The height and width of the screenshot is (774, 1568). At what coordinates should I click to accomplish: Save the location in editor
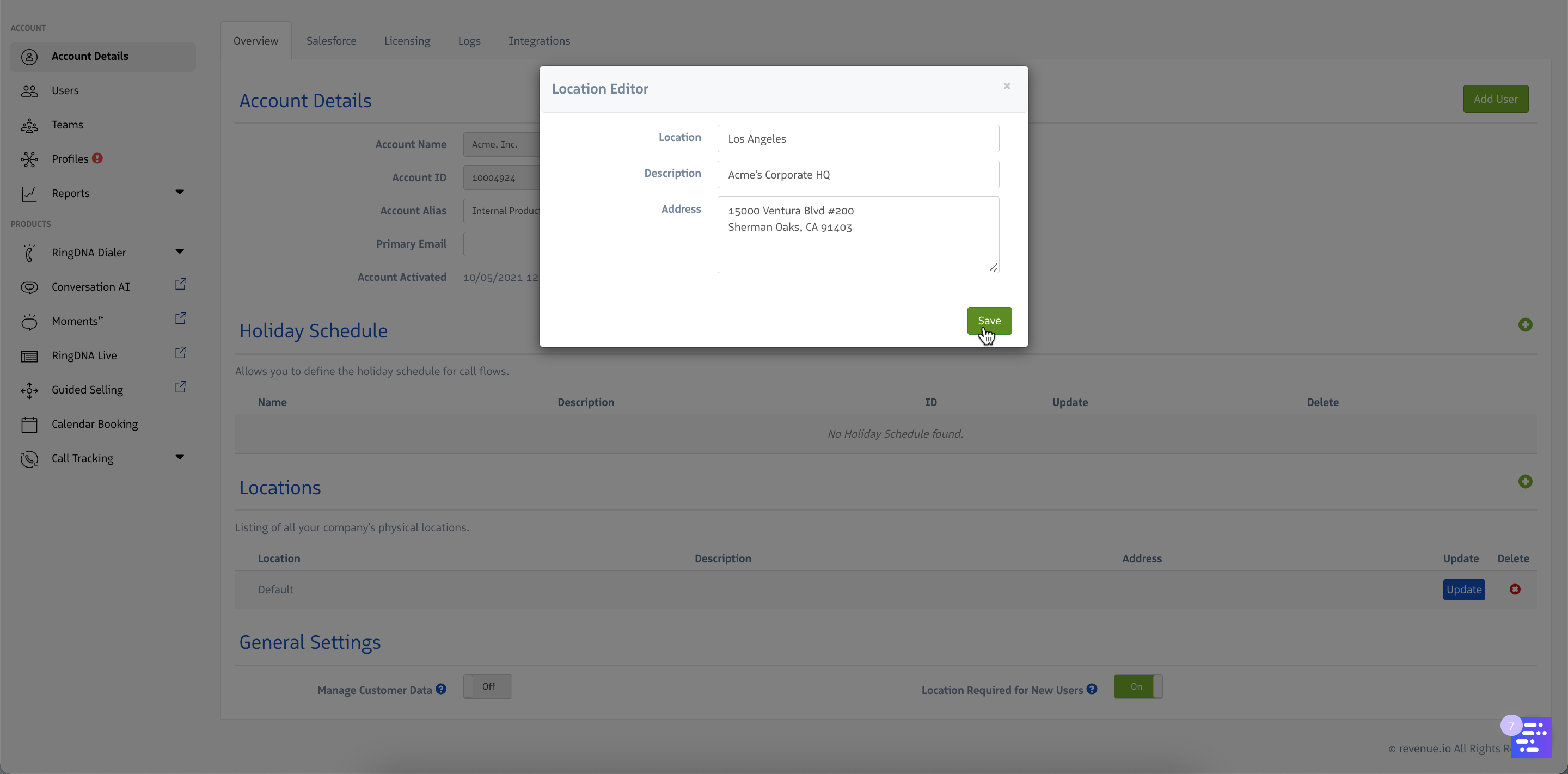coord(989,321)
